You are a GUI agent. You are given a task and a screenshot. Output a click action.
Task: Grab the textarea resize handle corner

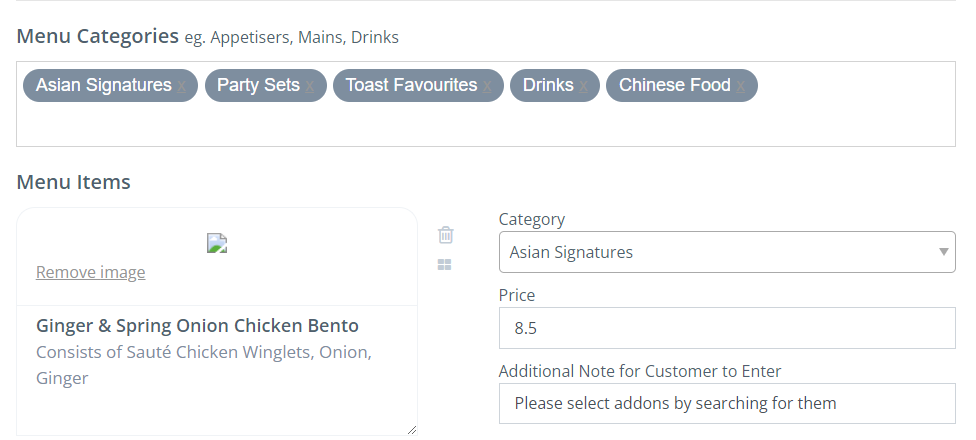(412, 430)
